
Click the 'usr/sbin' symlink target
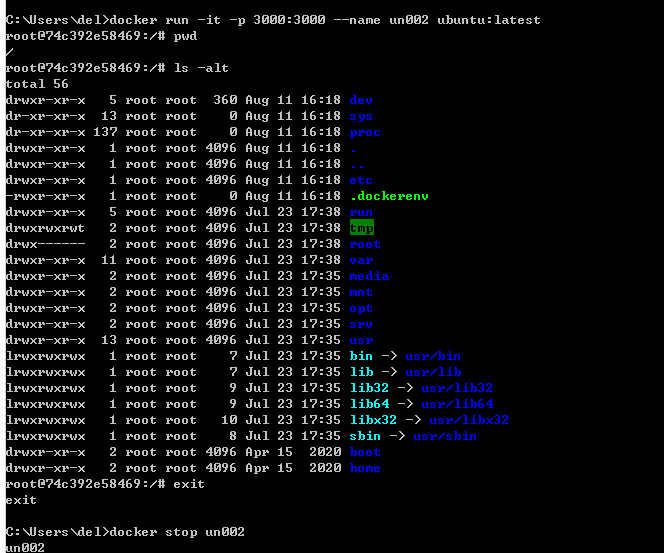[445, 436]
